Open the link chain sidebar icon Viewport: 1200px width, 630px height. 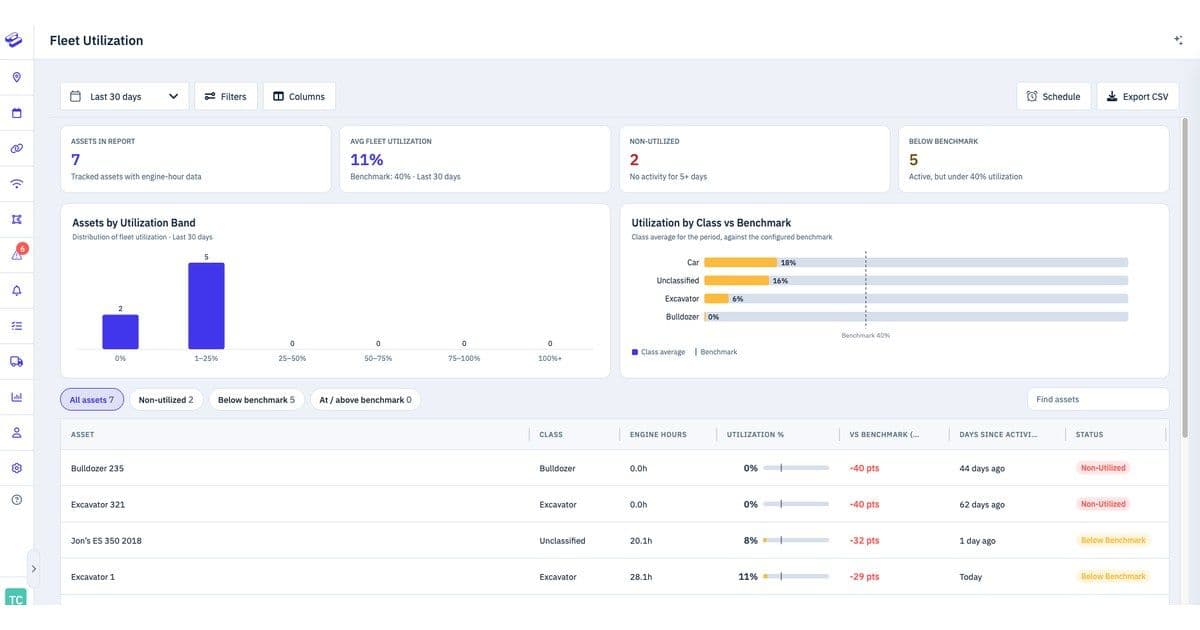pos(16,148)
